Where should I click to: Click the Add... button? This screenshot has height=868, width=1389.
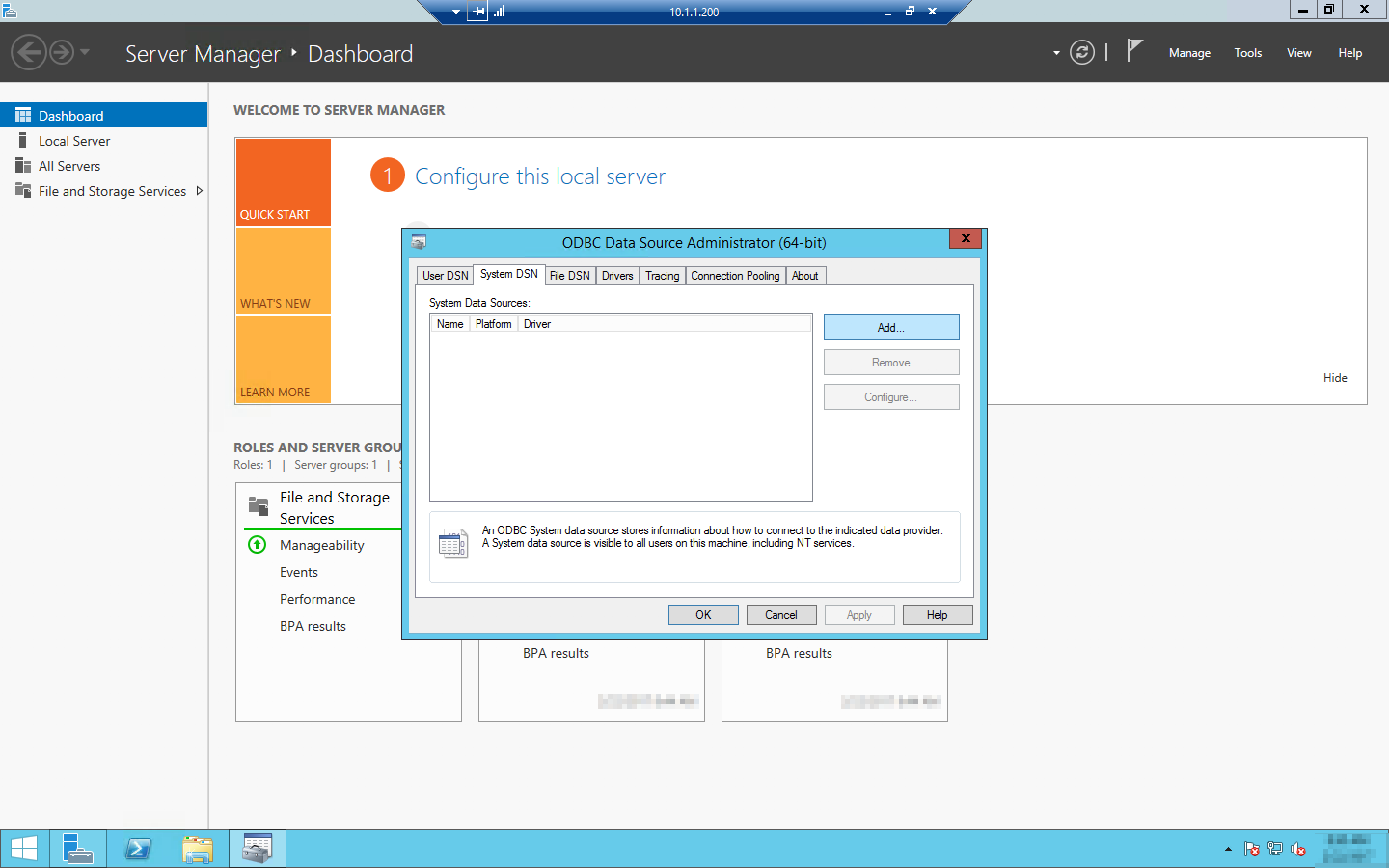point(891,327)
